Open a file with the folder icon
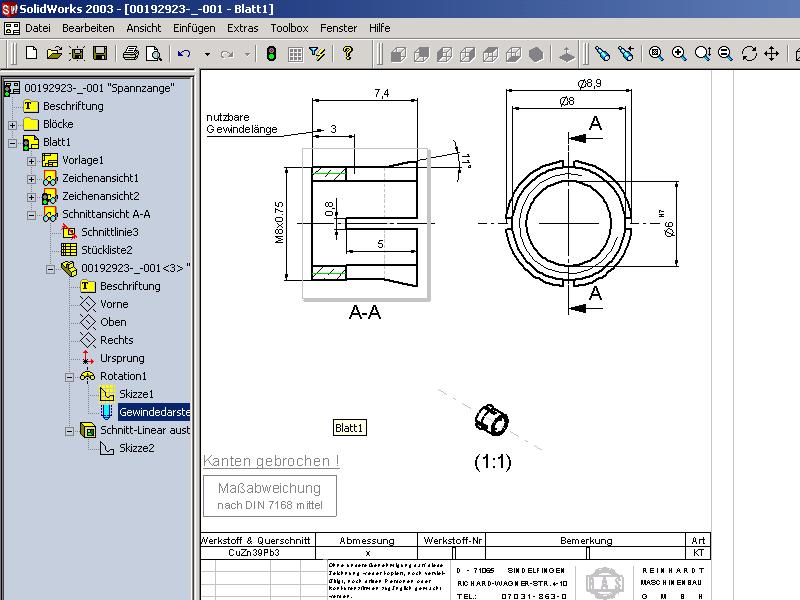Image resolution: width=800 pixels, height=600 pixels. click(x=55, y=54)
